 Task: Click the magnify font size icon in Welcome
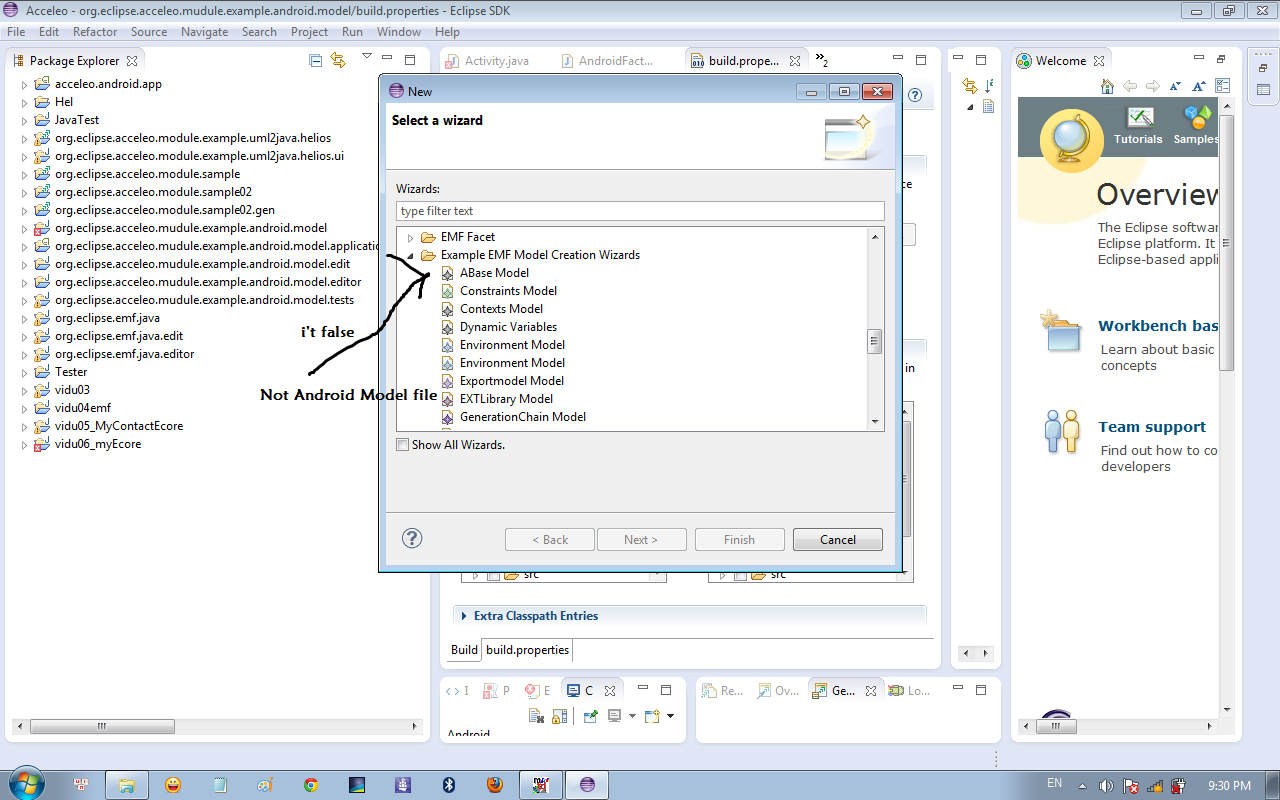(x=1197, y=86)
